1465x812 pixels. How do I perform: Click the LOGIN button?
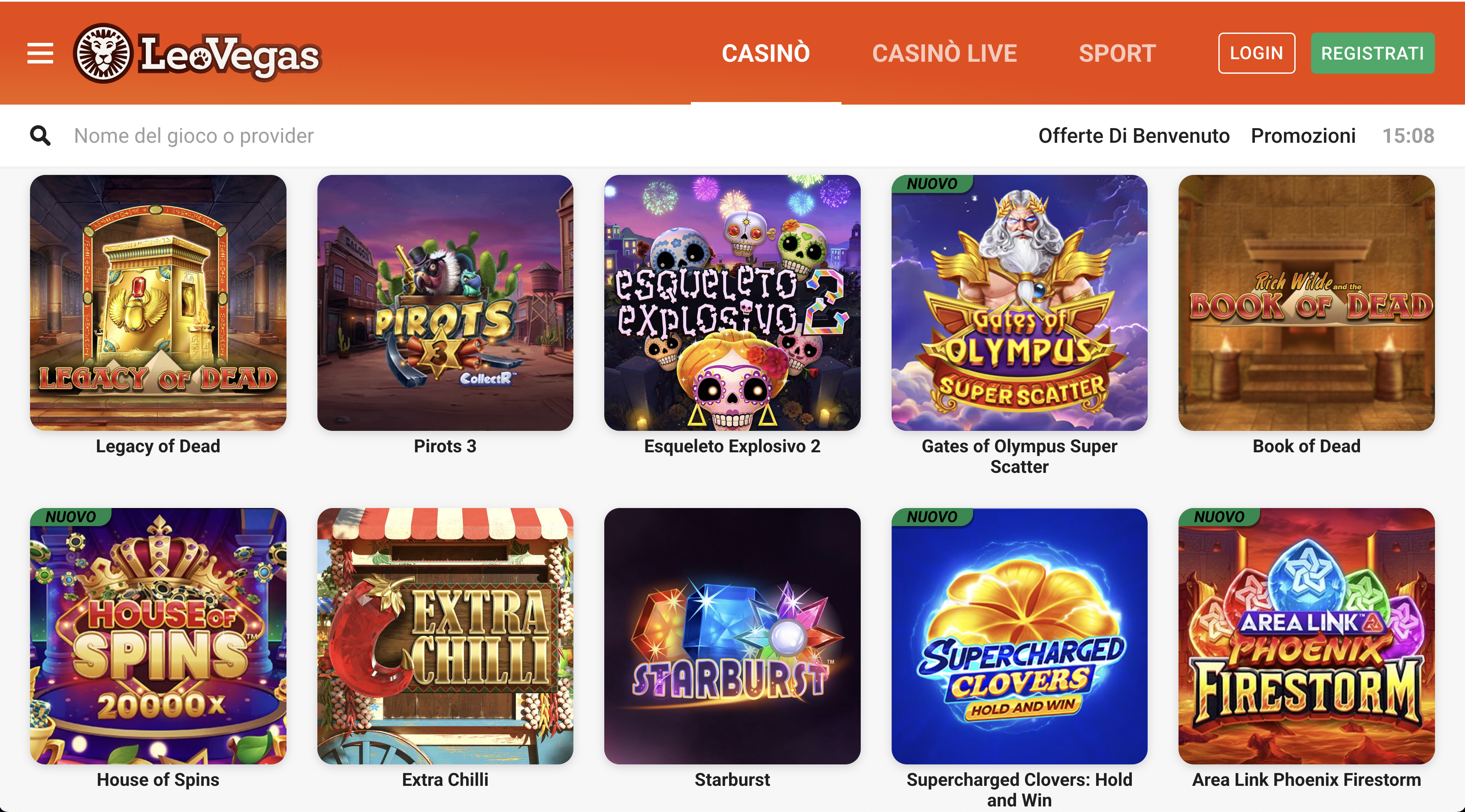click(x=1256, y=53)
